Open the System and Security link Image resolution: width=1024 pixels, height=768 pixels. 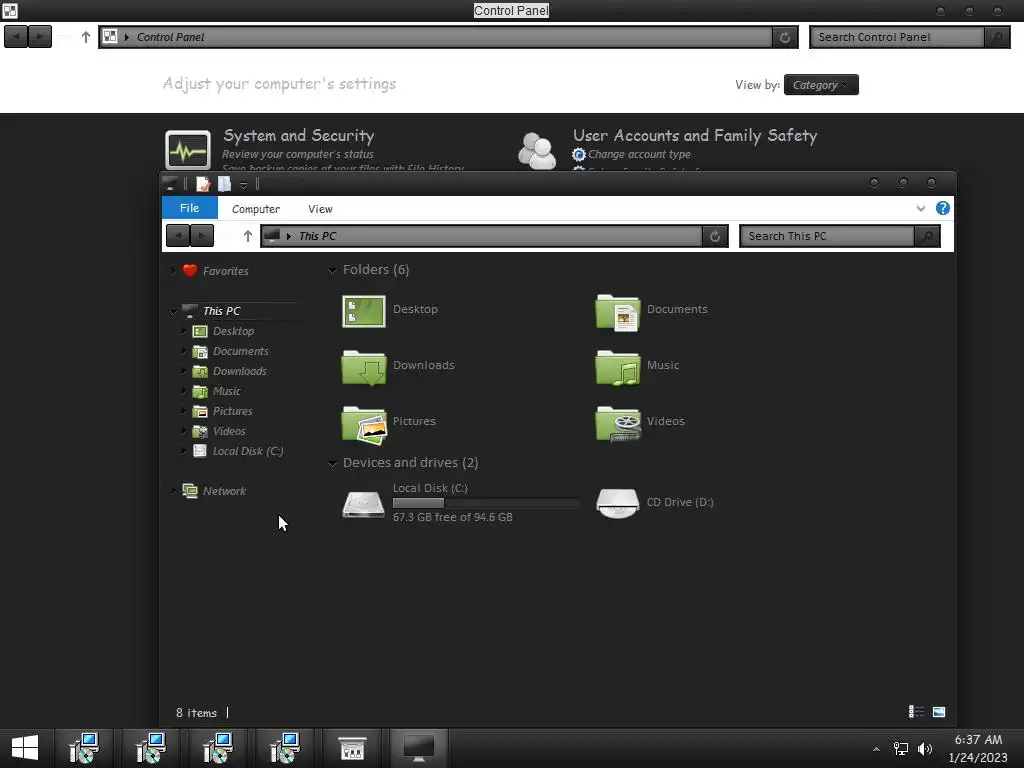coord(298,135)
